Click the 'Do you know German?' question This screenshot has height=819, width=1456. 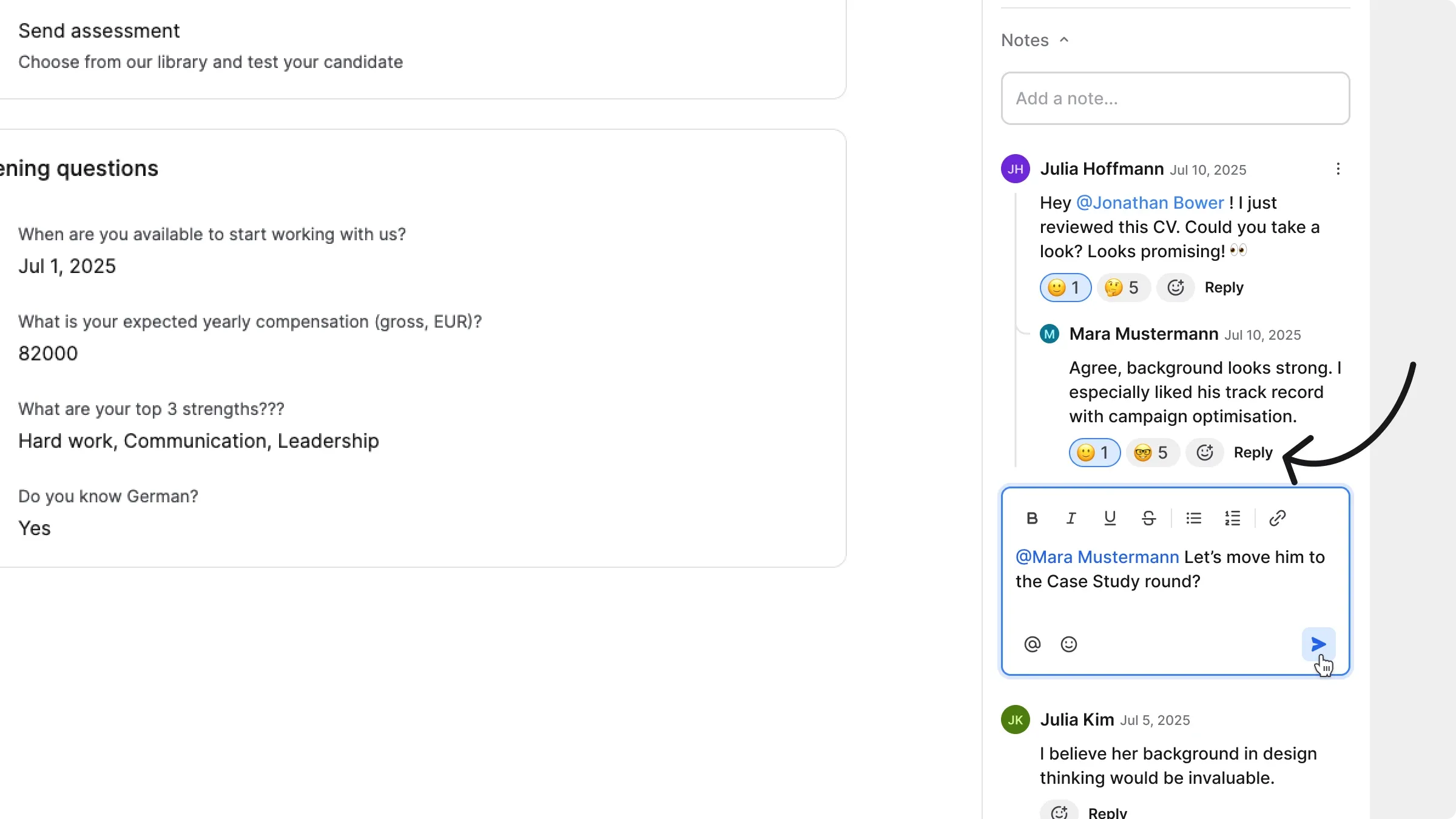[108, 496]
